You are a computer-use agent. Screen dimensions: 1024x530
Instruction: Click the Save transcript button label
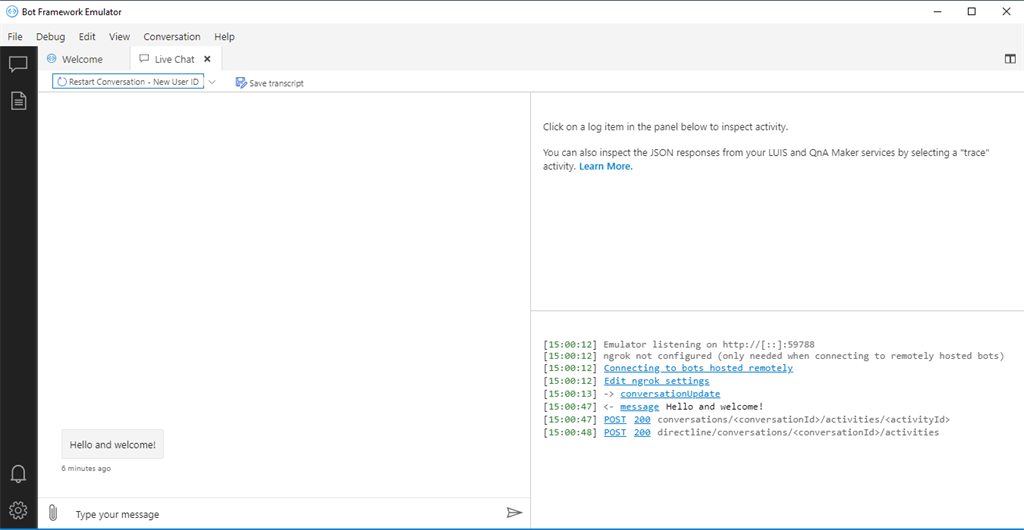[x=276, y=84]
